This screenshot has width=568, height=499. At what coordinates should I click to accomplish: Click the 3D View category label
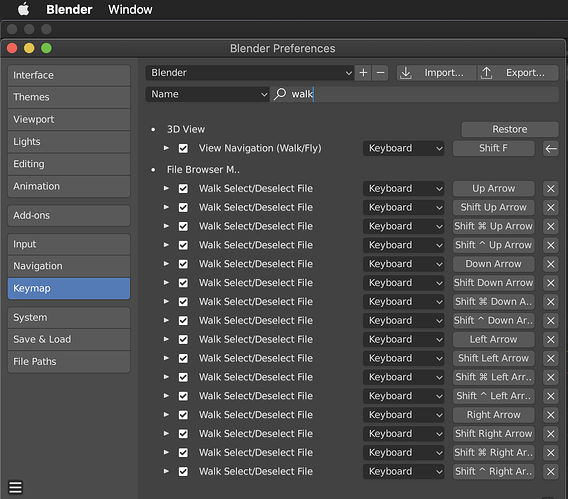[186, 129]
